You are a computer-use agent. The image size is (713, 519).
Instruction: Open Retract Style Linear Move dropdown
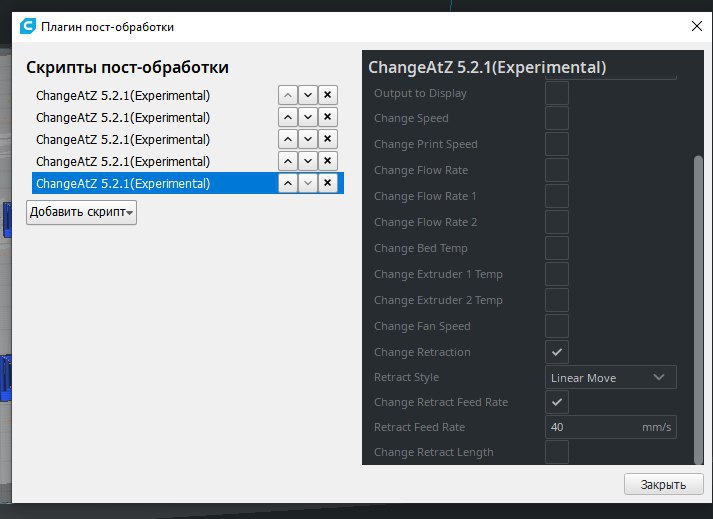click(611, 377)
